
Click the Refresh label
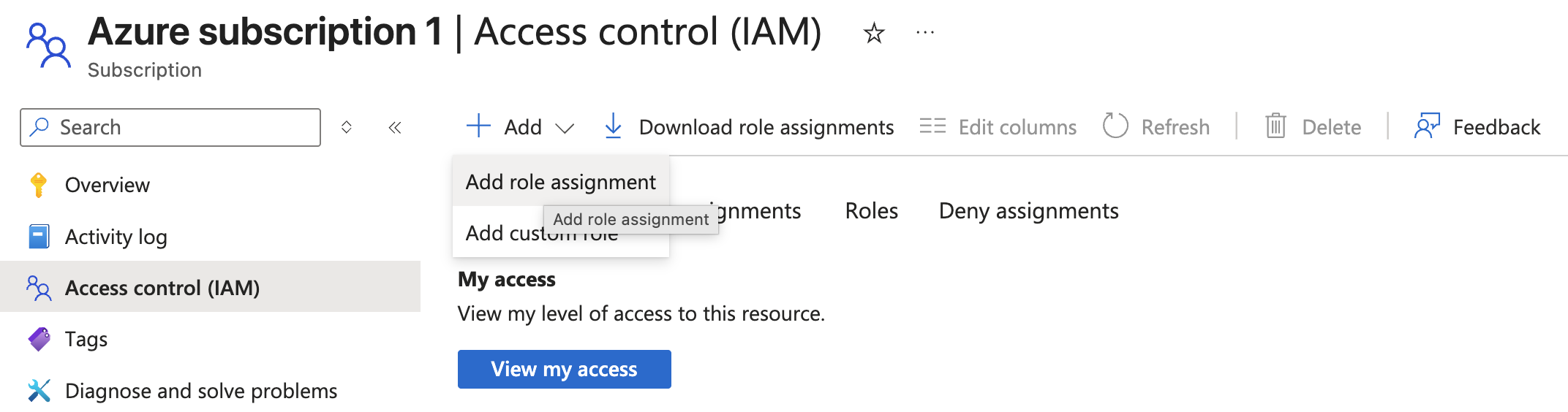[x=1176, y=127]
